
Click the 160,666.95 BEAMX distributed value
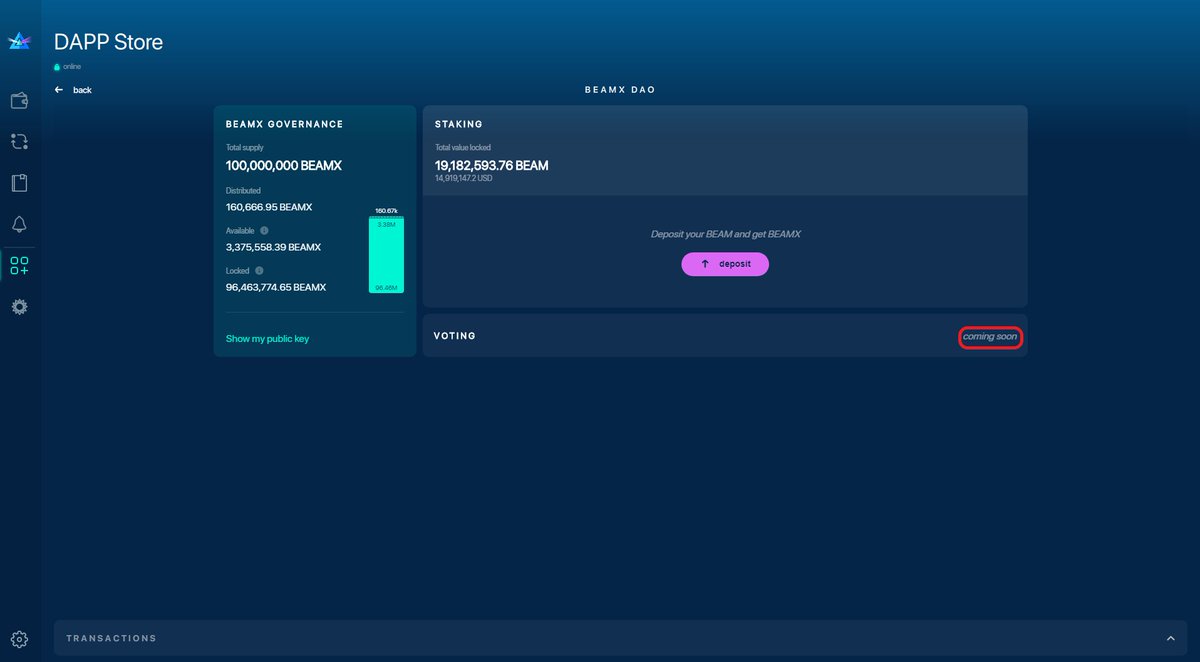(269, 207)
